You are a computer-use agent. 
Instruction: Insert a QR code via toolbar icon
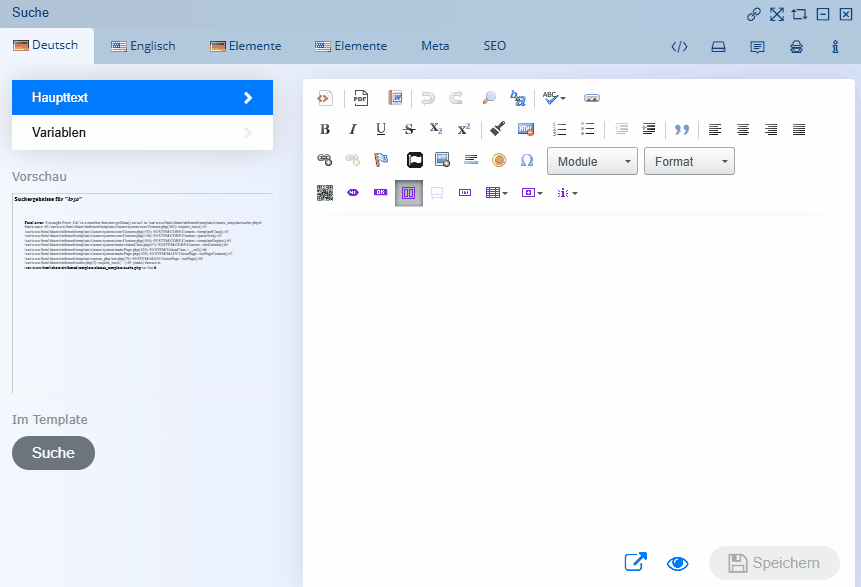click(x=324, y=193)
